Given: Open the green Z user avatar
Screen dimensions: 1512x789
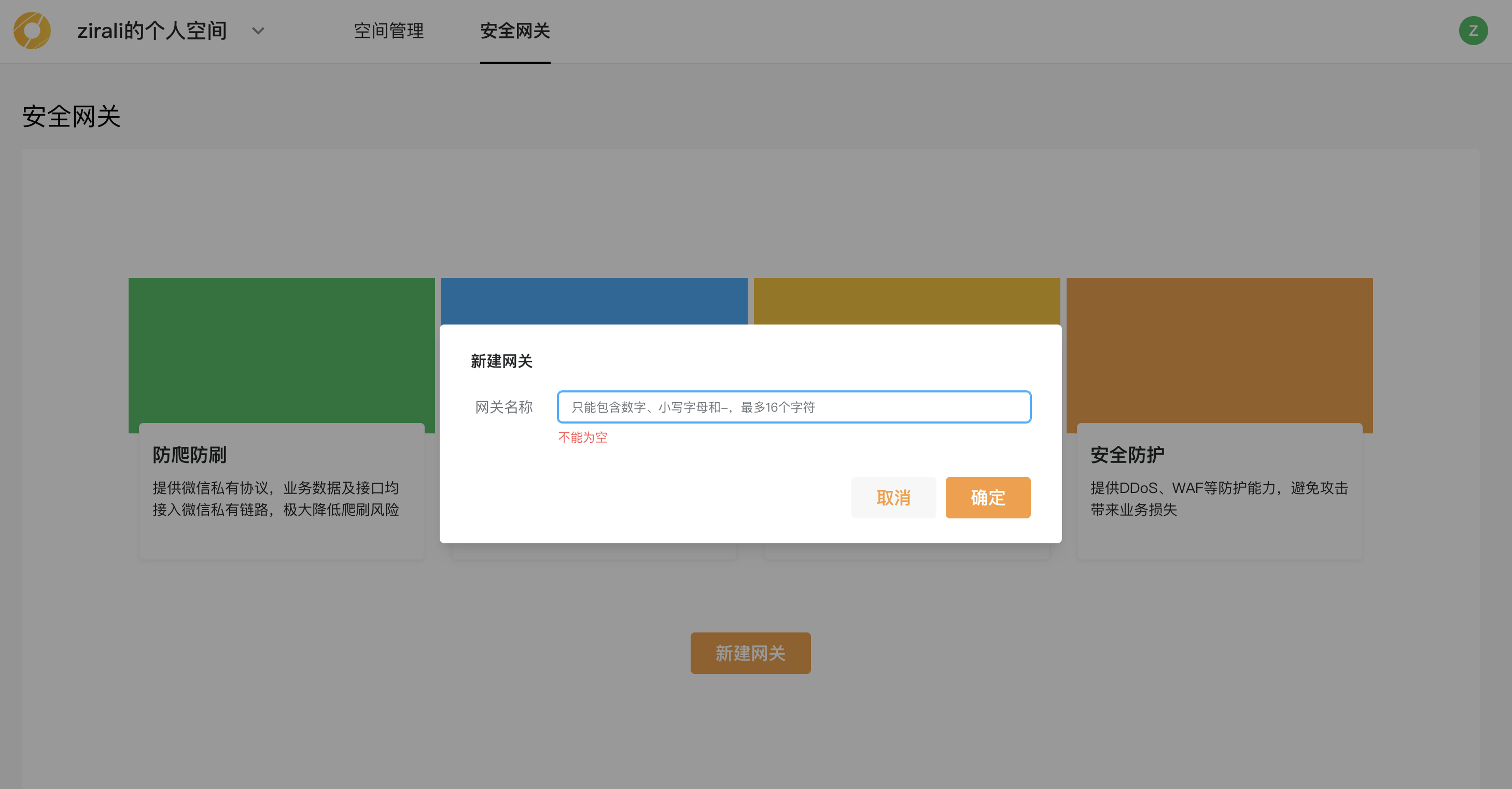Looking at the screenshot, I should click(1473, 31).
